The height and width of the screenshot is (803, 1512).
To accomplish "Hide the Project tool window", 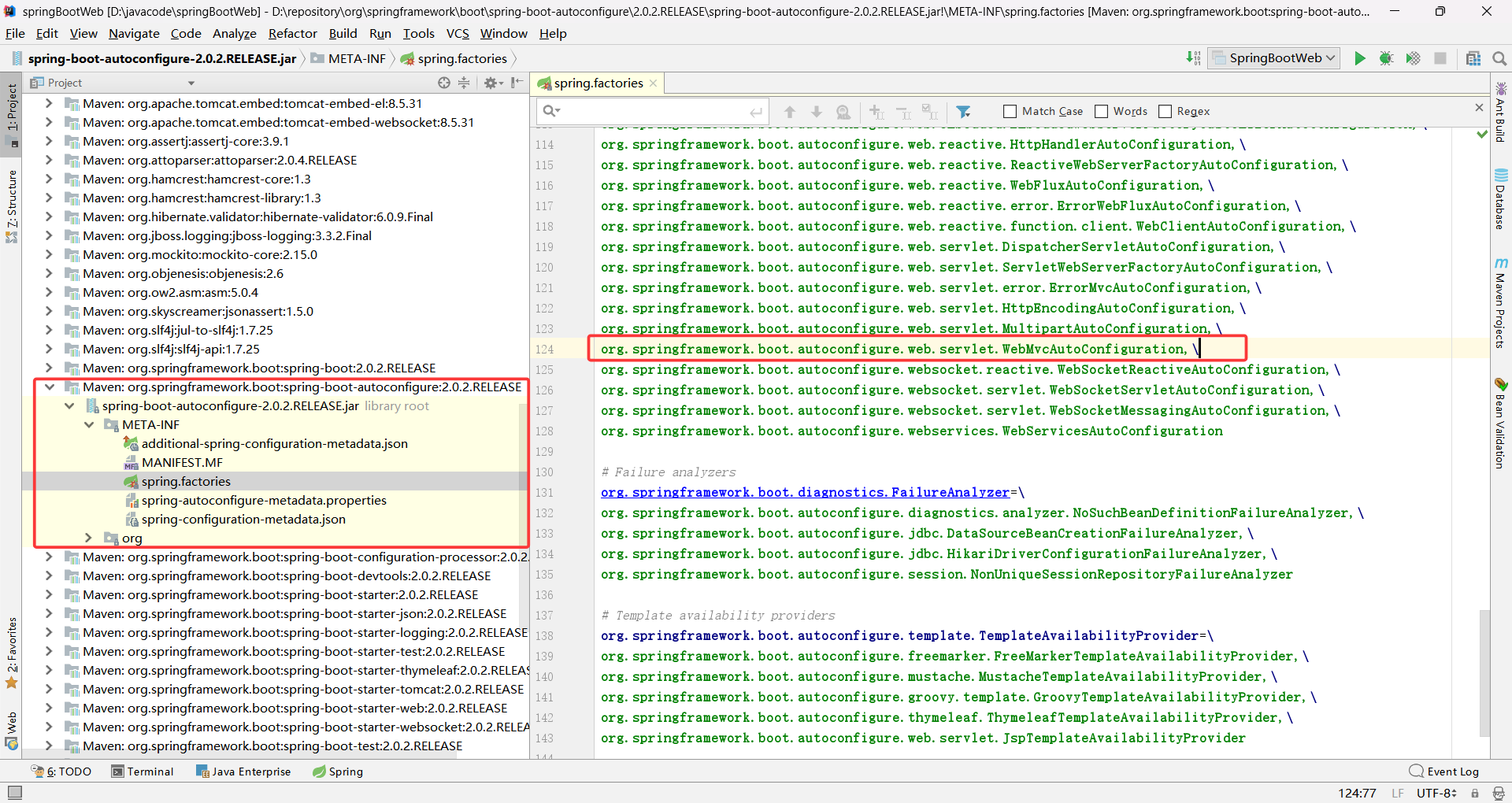I will tap(517, 83).
